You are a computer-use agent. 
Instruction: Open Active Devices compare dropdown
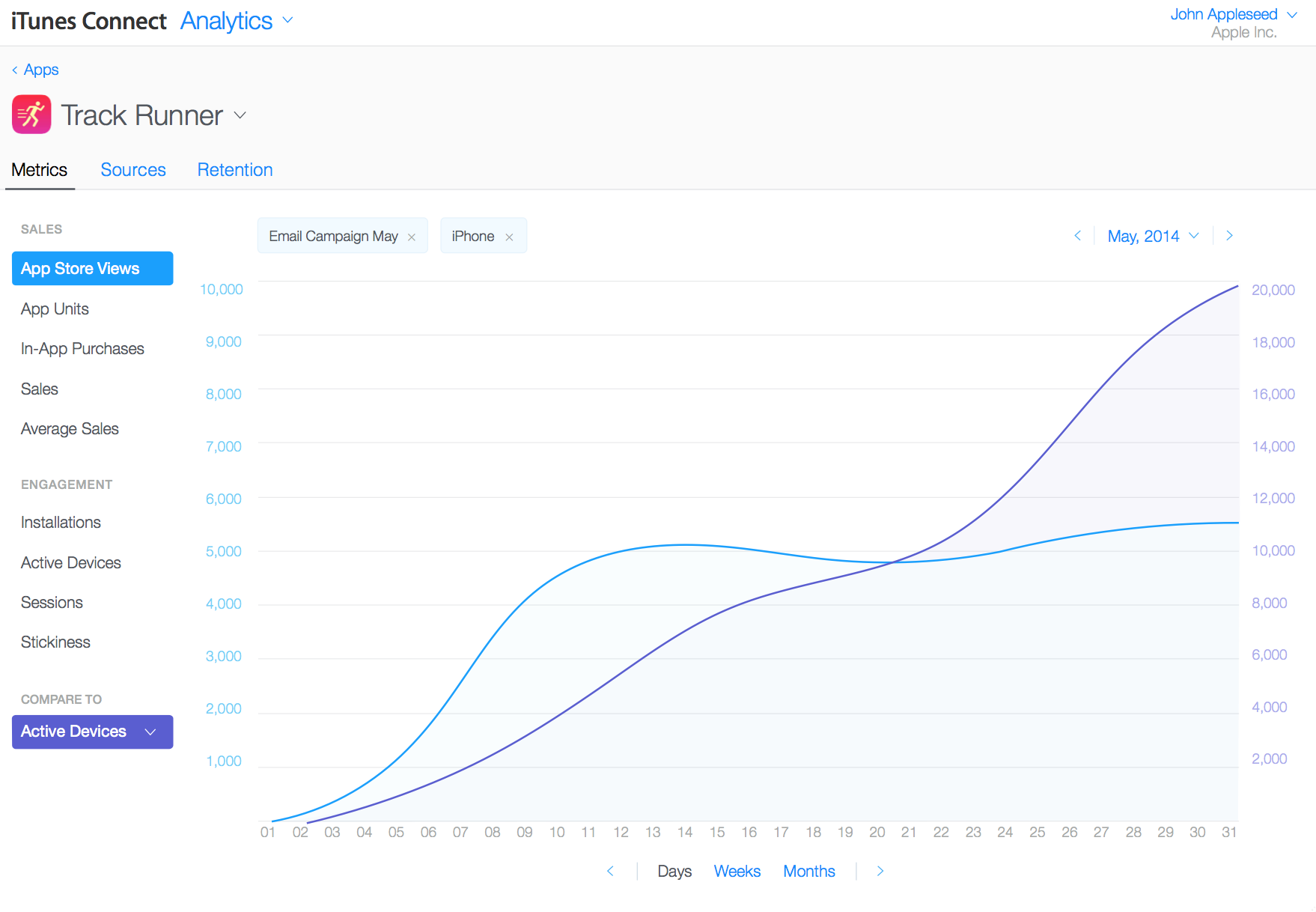pyautogui.click(x=92, y=732)
